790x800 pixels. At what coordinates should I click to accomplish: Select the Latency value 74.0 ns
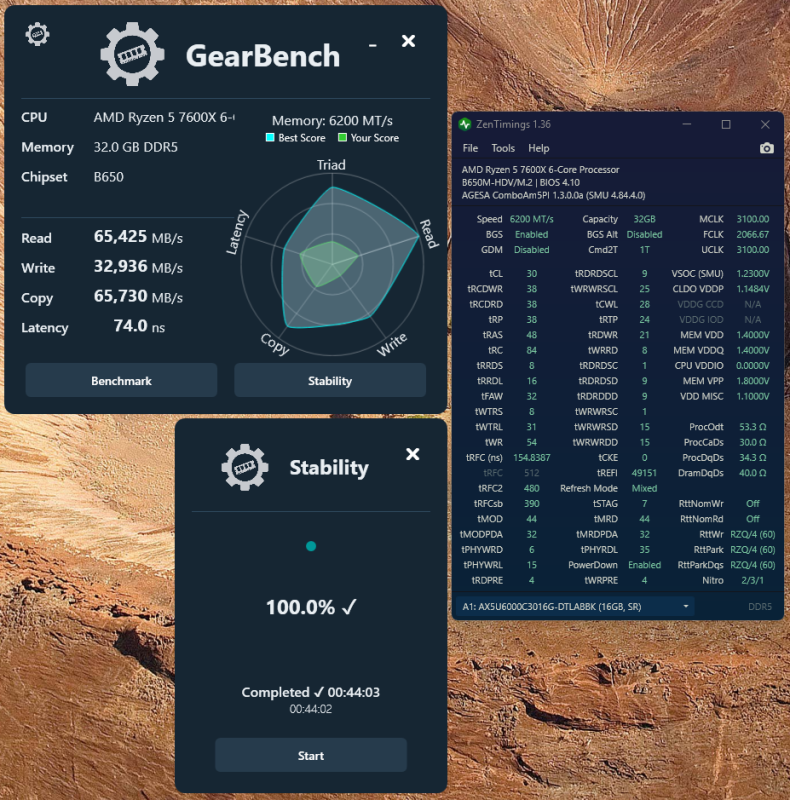tap(139, 326)
